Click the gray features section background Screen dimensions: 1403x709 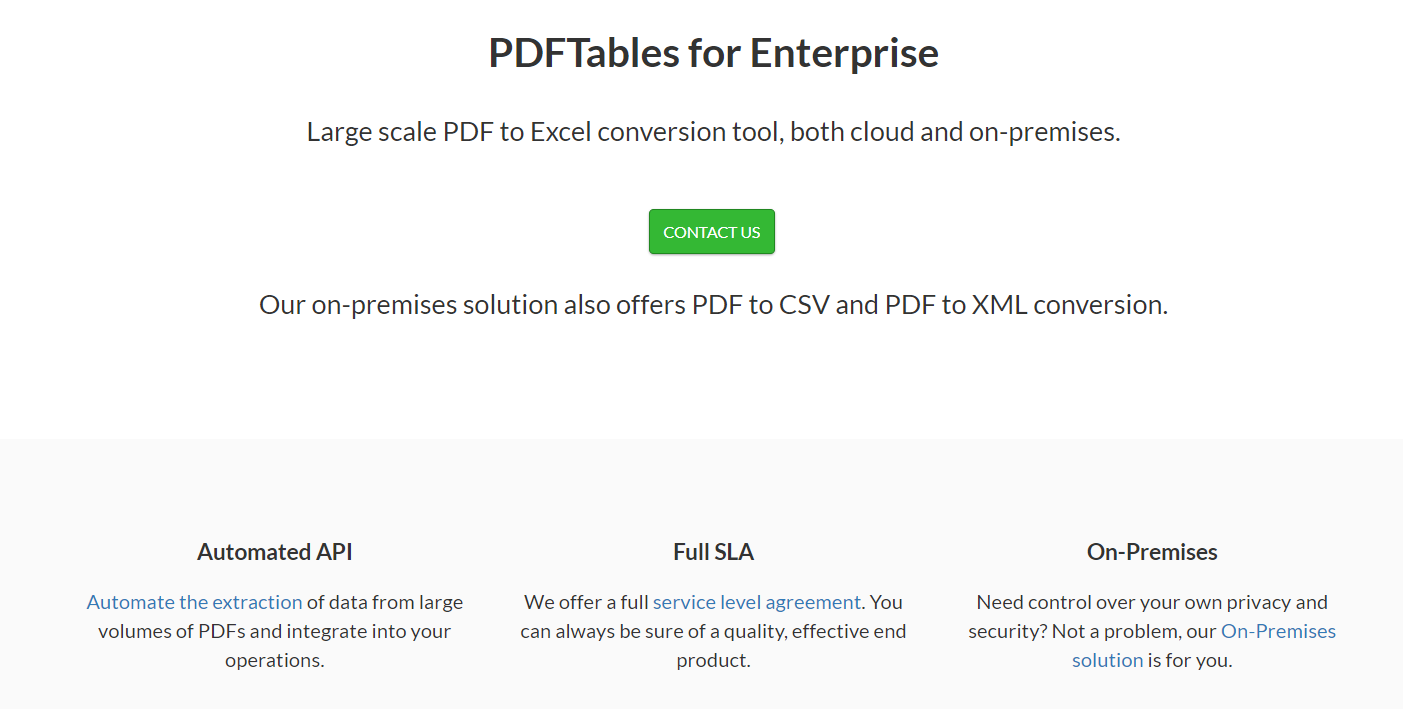pyautogui.click(x=700, y=480)
